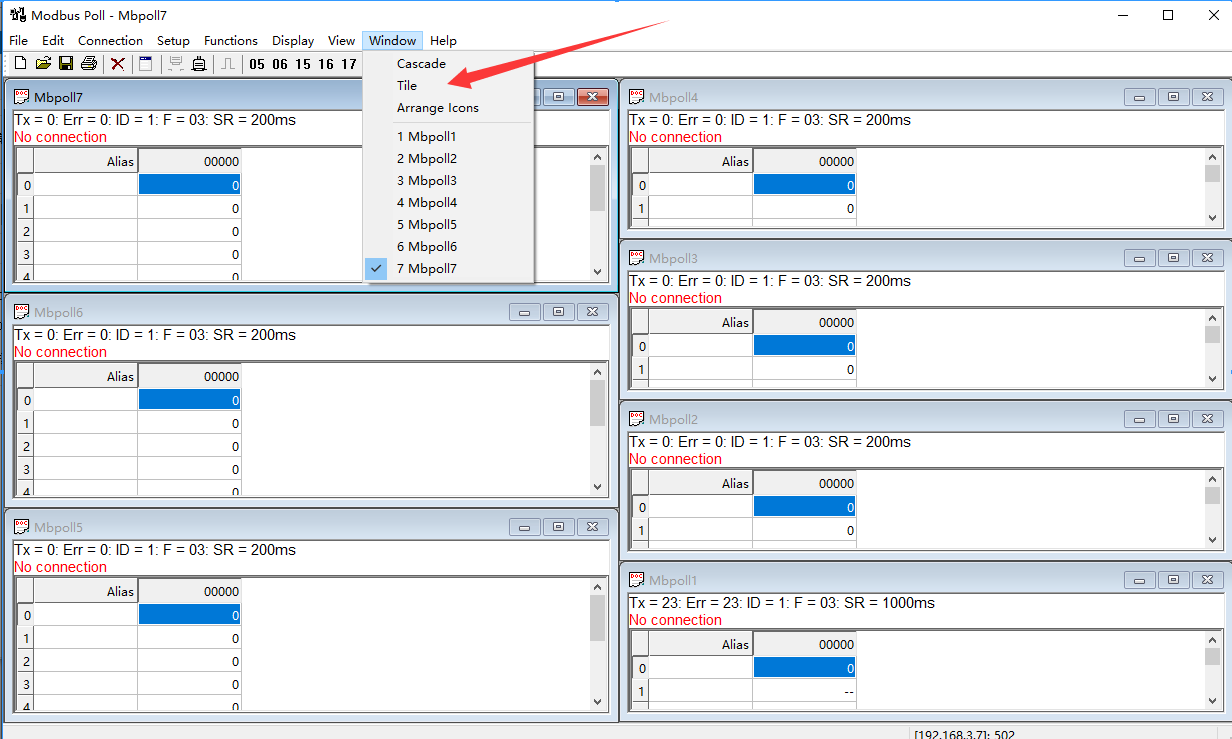Choose Cascade from the Window menu
1232x739 pixels.
pos(421,64)
